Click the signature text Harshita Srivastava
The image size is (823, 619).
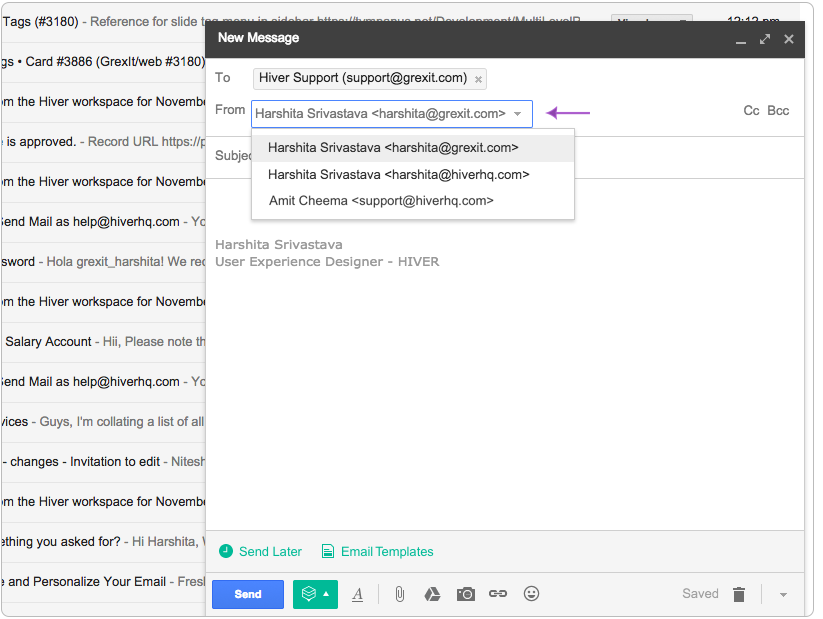(279, 244)
